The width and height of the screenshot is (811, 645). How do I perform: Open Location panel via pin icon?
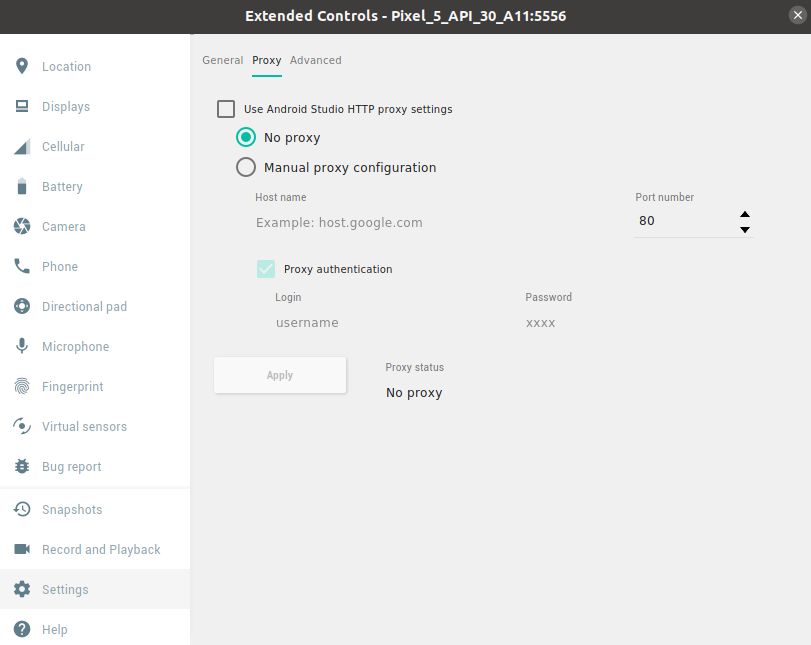click(x=21, y=67)
